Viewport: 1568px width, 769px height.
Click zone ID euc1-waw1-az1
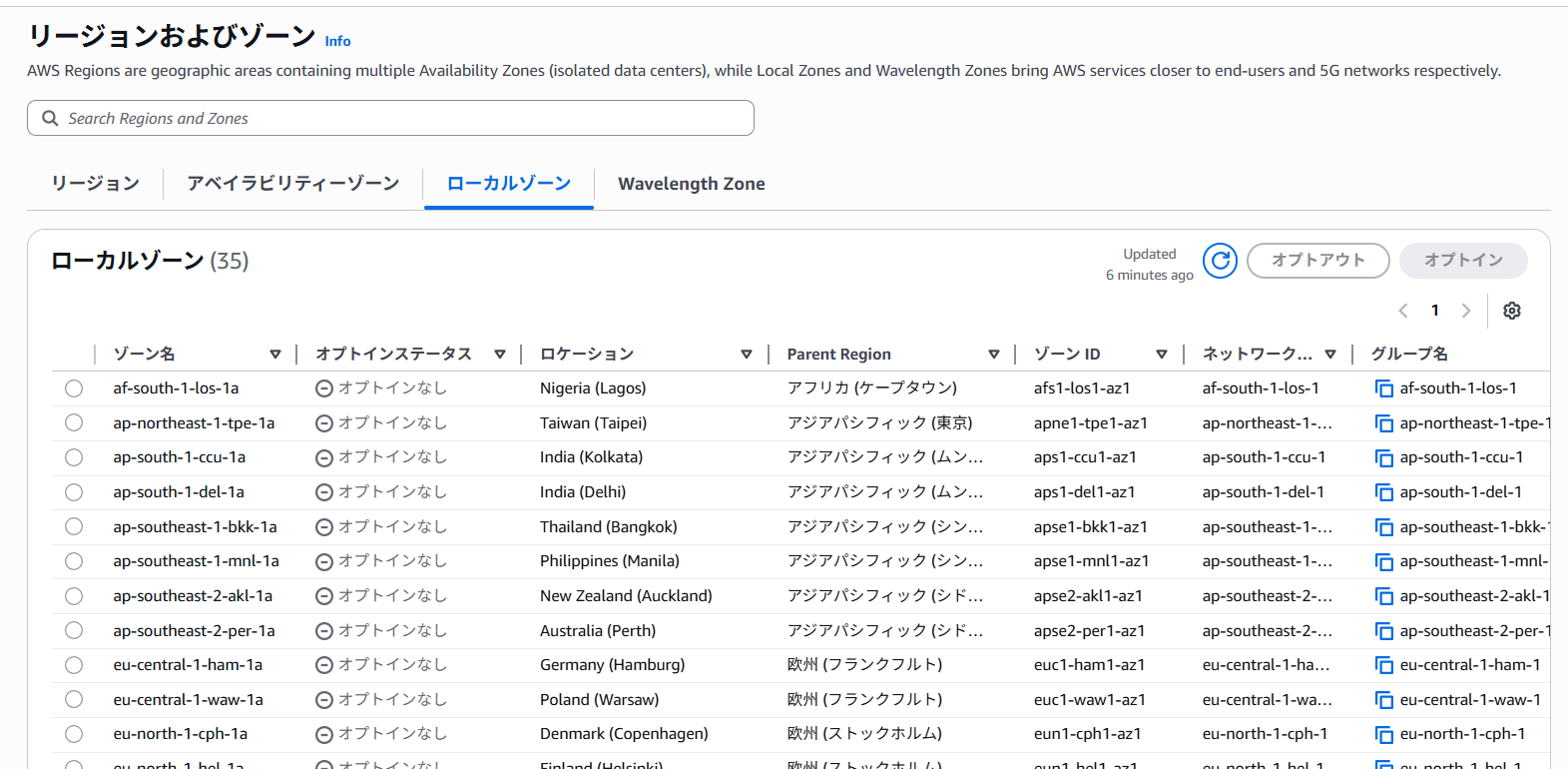[1090, 700]
